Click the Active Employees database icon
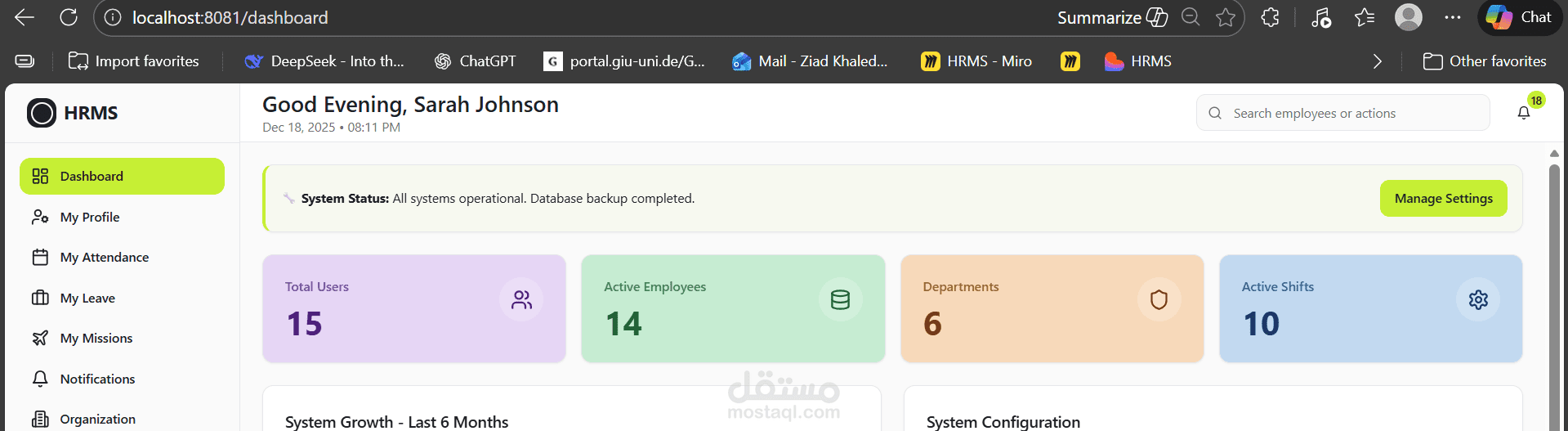Screen dimensions: 1568x431 pos(840,299)
